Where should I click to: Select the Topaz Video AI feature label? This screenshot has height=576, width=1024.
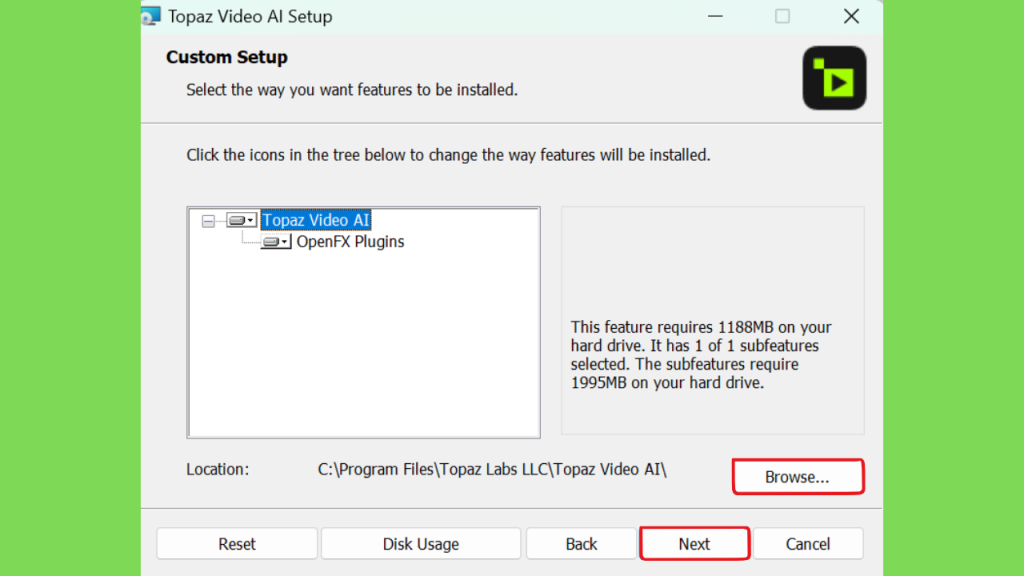click(316, 220)
